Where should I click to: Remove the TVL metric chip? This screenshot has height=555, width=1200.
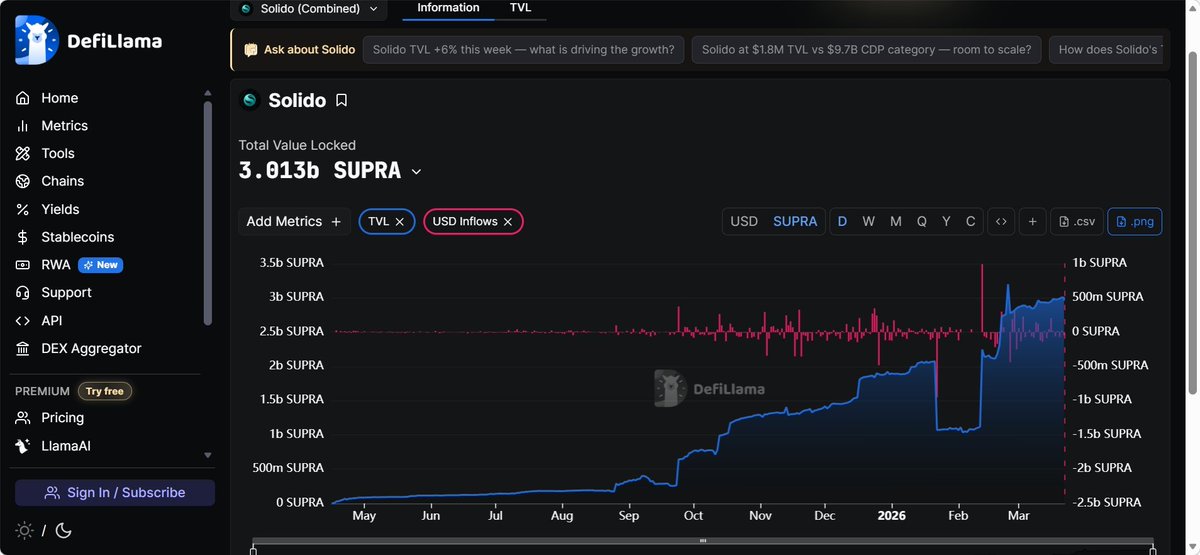[x=399, y=222]
